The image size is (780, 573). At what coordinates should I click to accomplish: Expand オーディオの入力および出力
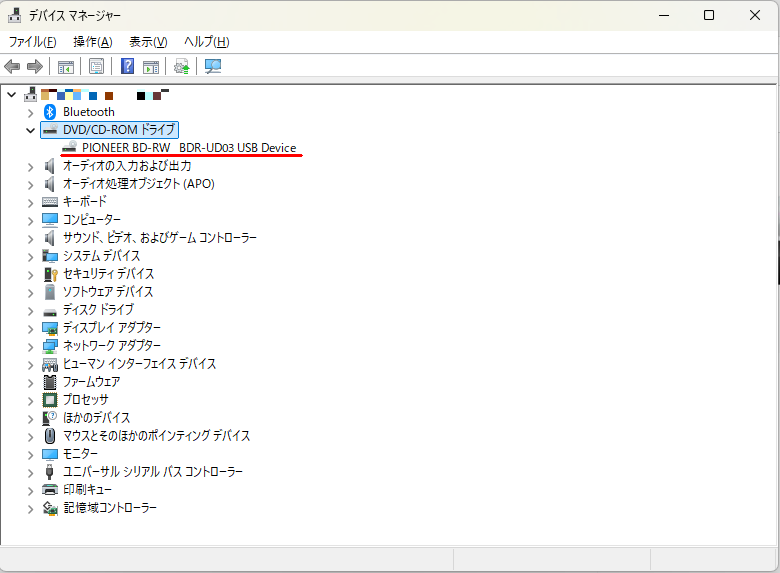(30, 167)
